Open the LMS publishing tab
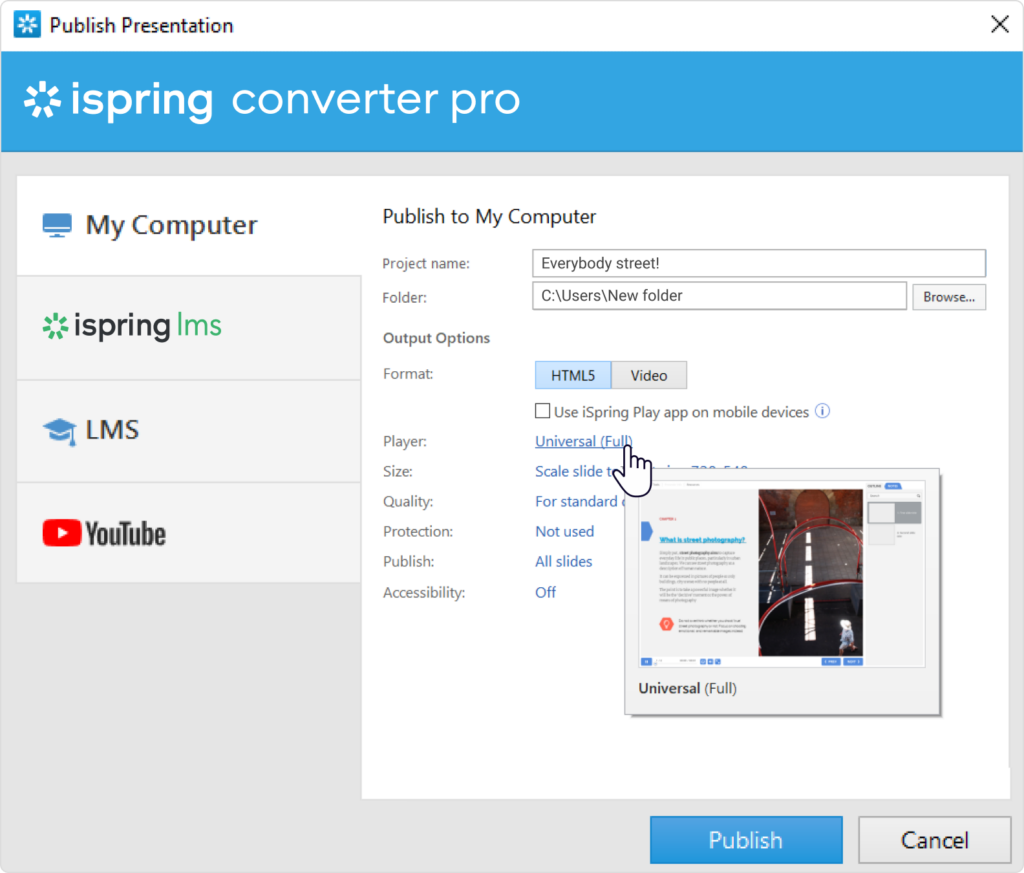 pyautogui.click(x=189, y=431)
